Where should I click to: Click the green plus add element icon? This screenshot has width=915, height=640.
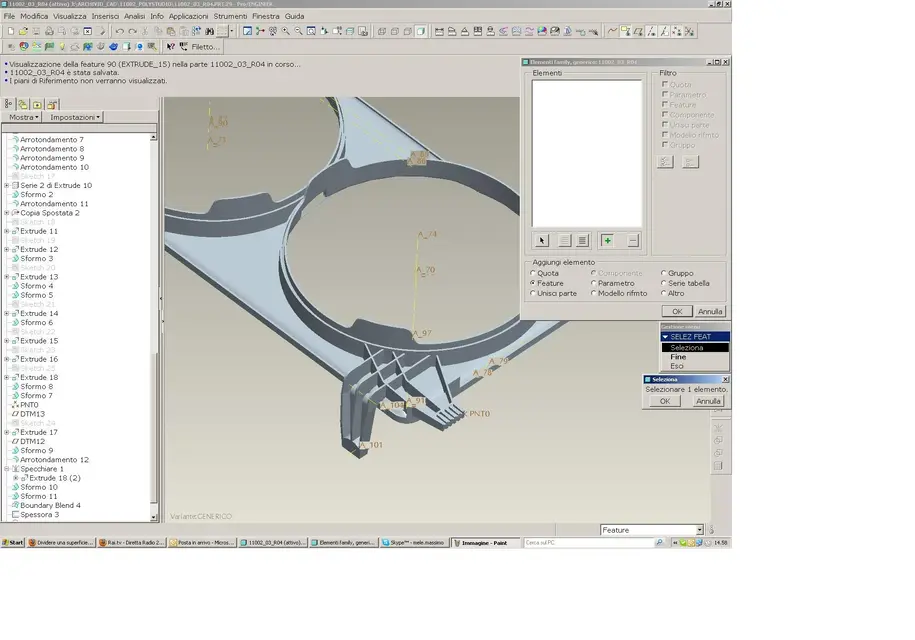607,240
